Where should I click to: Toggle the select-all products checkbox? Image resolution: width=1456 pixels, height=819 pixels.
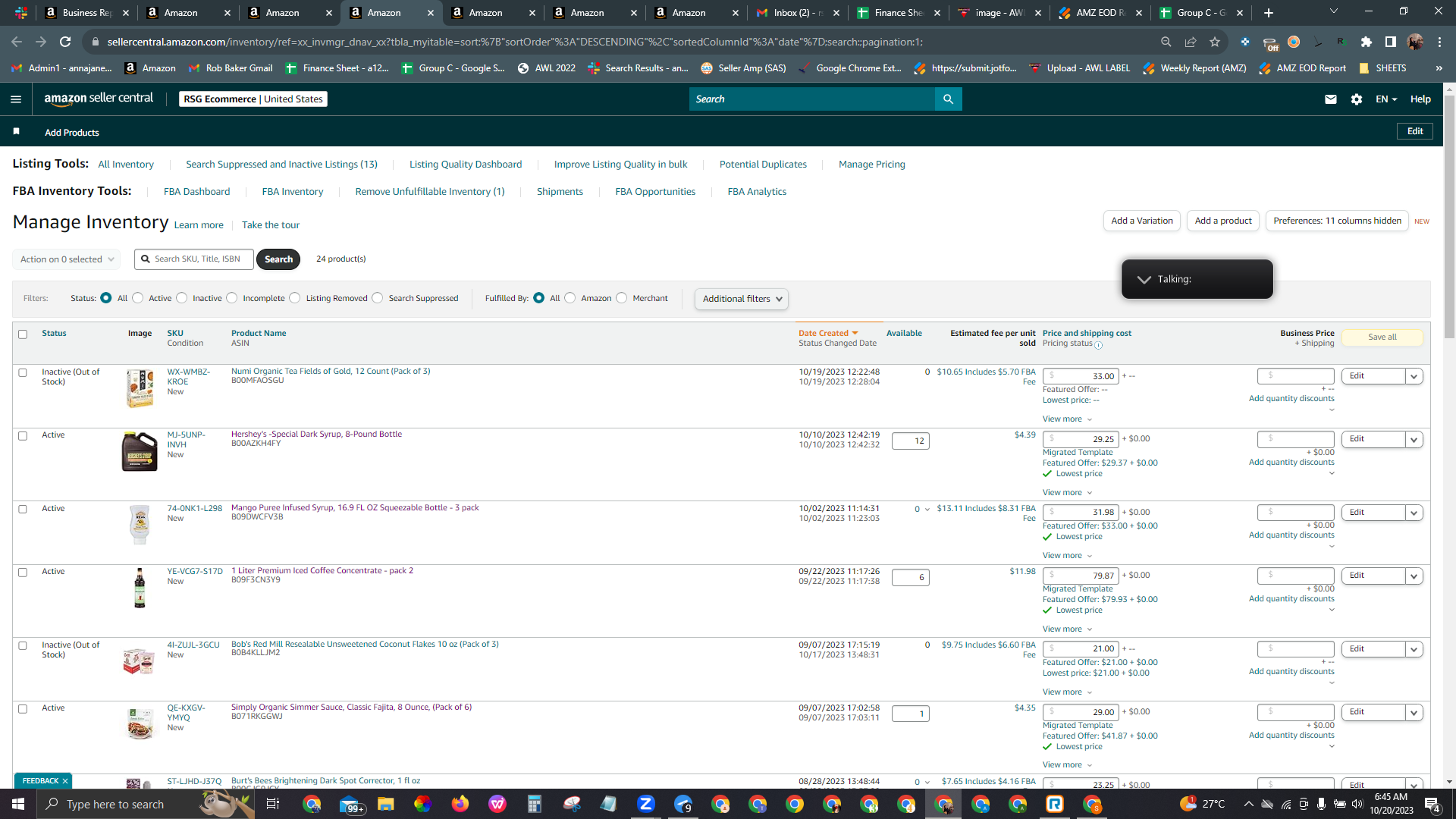click(23, 334)
